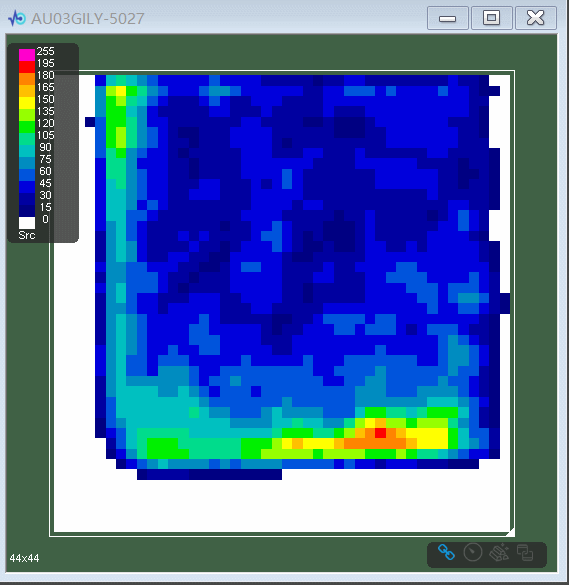This screenshot has width=569, height=585.
Task: Maximize the AU03GILY-5027 window
Action: (492, 18)
